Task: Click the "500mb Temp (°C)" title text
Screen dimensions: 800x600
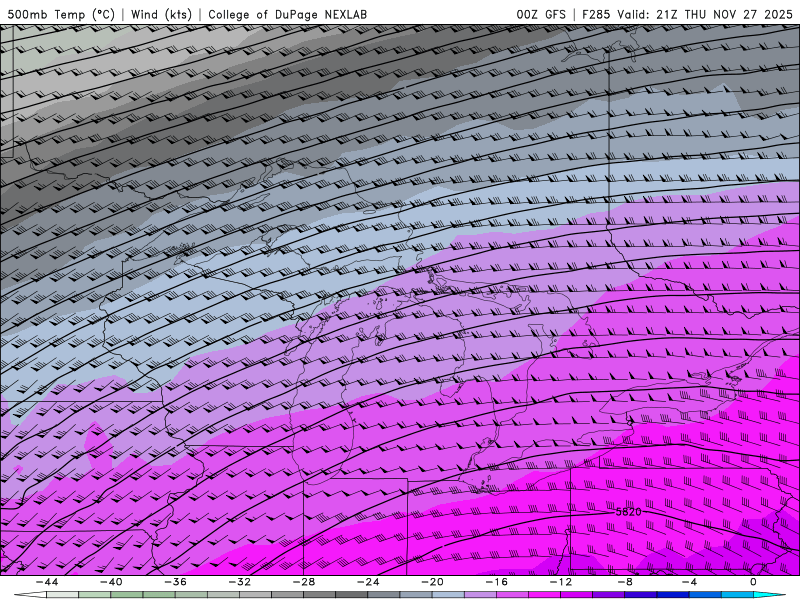Action: [61, 14]
